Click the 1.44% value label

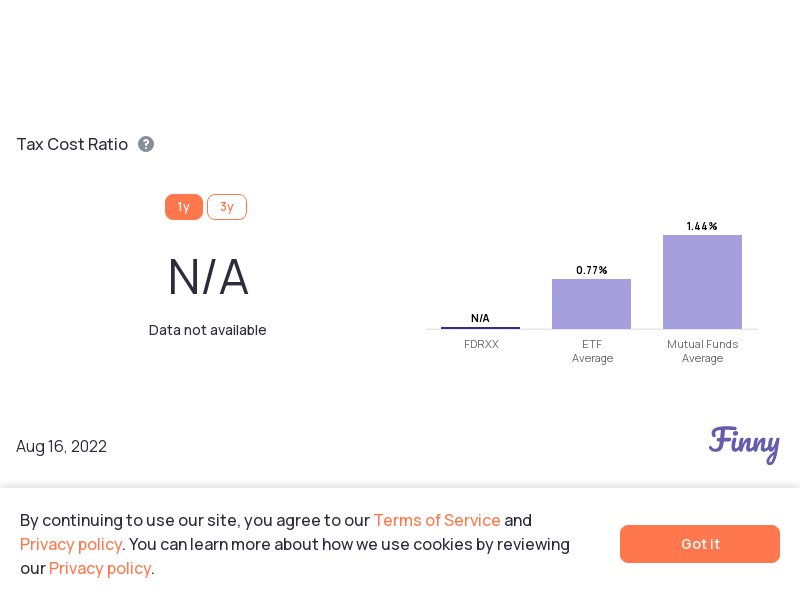pyautogui.click(x=702, y=226)
